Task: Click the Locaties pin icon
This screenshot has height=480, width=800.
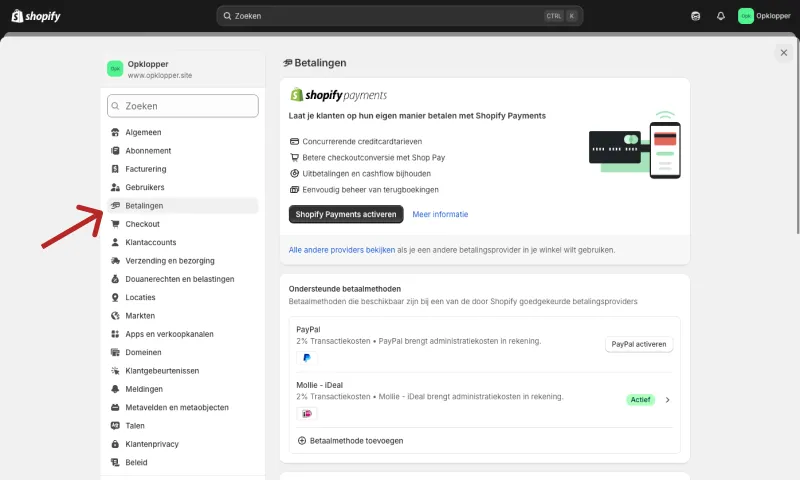Action: pos(115,297)
